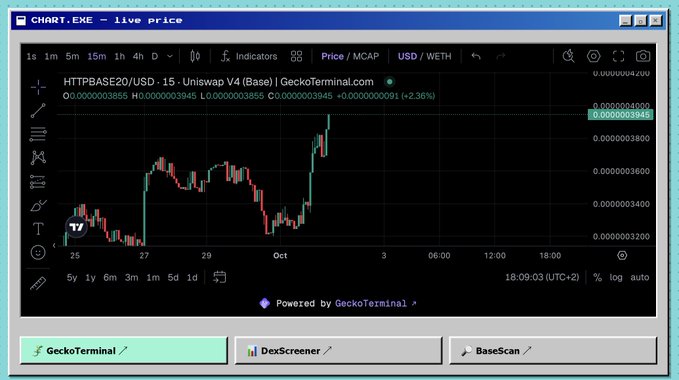Minimize the CHART.EXE window
The image size is (679, 380).
[x=625, y=20]
